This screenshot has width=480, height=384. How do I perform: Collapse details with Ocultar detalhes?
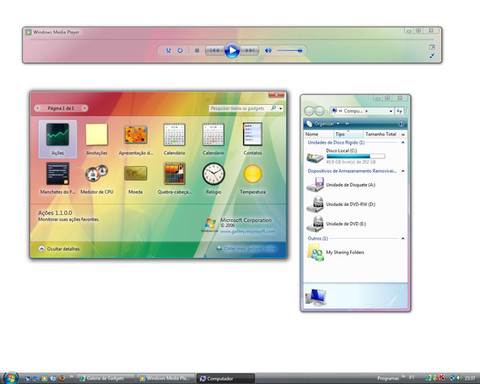59,249
